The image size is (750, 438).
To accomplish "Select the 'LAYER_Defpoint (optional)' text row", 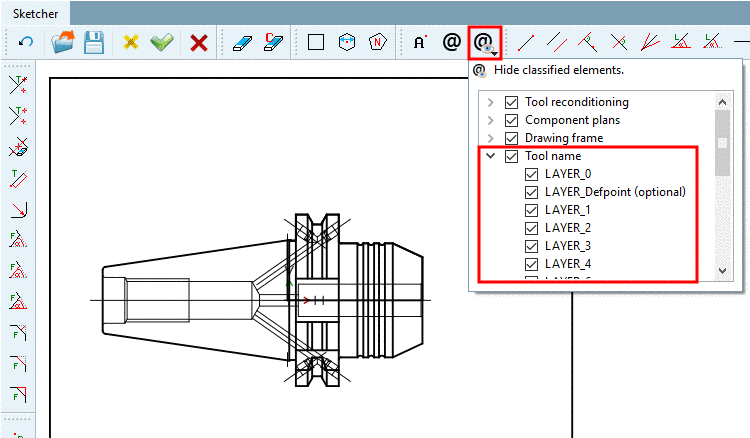I will click(615, 192).
